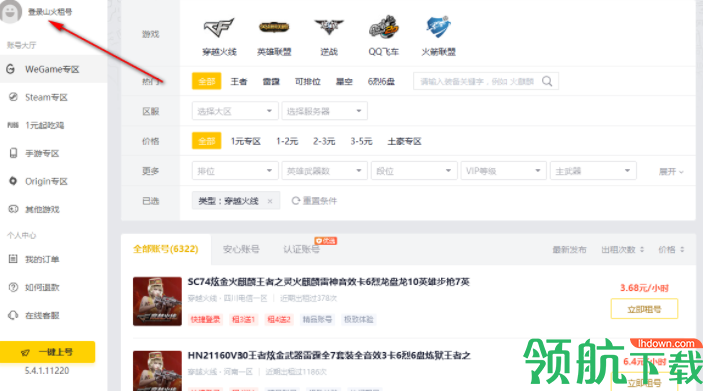Select the 雷霆 hot filter
The width and height of the screenshot is (703, 391).
coord(271,82)
